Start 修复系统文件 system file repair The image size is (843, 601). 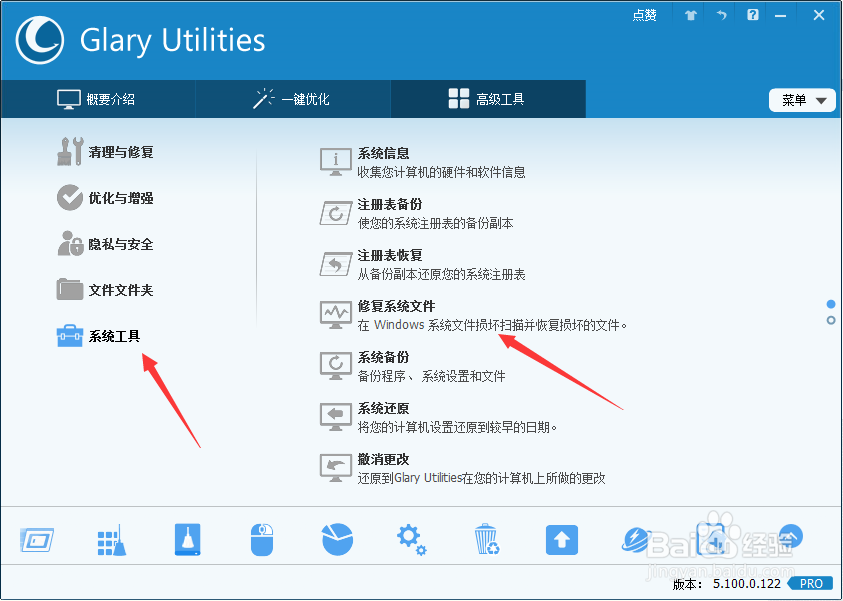pos(474,316)
